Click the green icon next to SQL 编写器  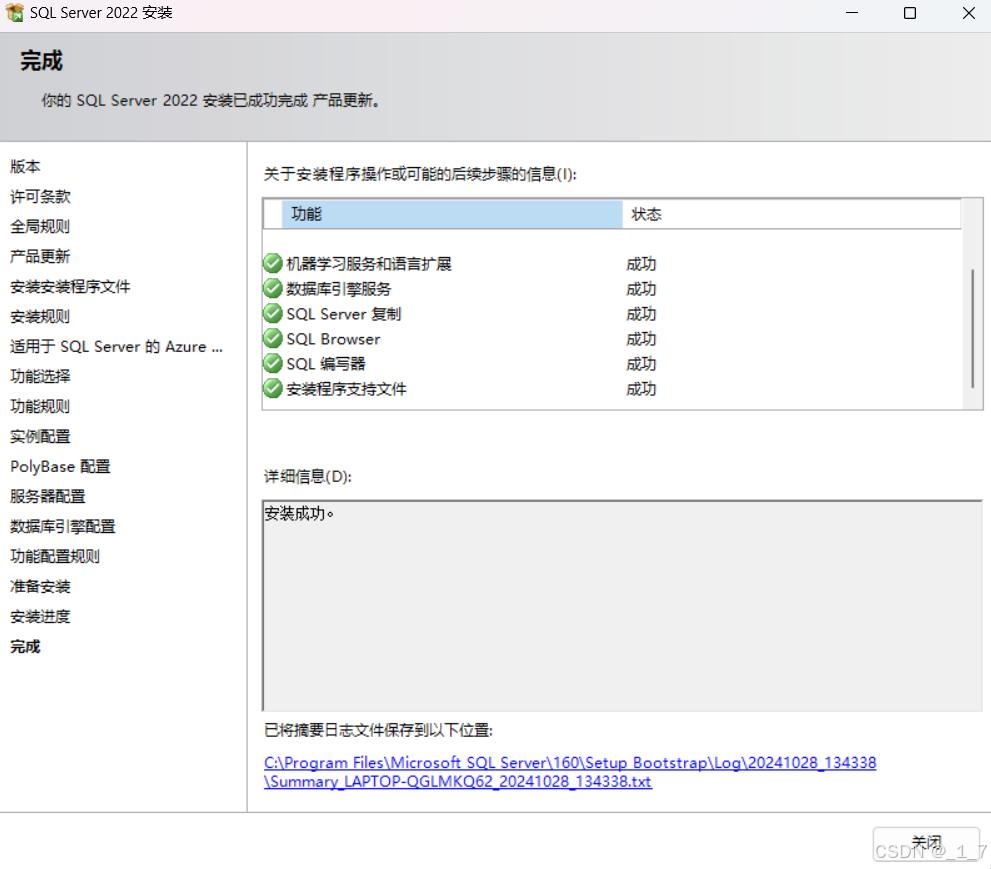click(272, 363)
